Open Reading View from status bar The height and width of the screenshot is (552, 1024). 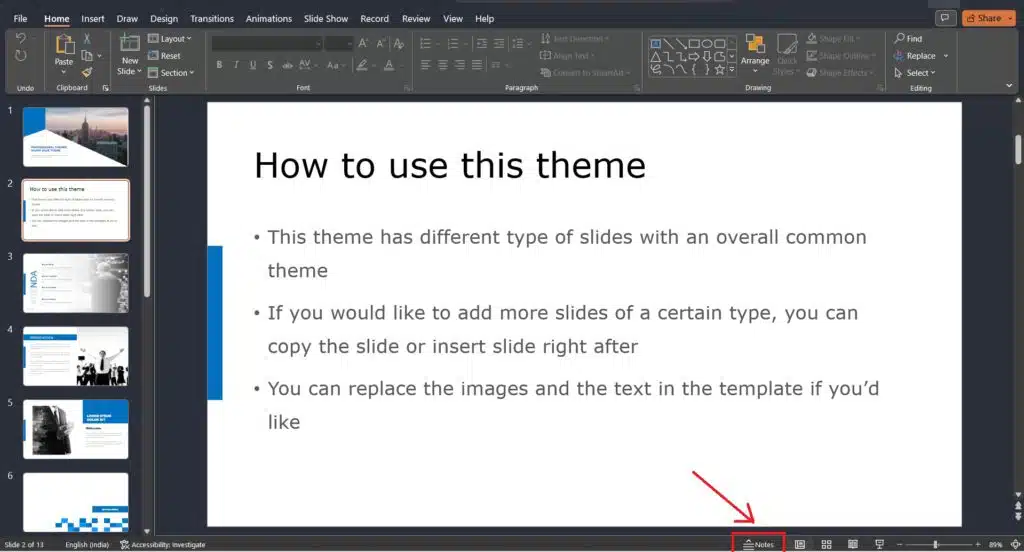(x=852, y=544)
